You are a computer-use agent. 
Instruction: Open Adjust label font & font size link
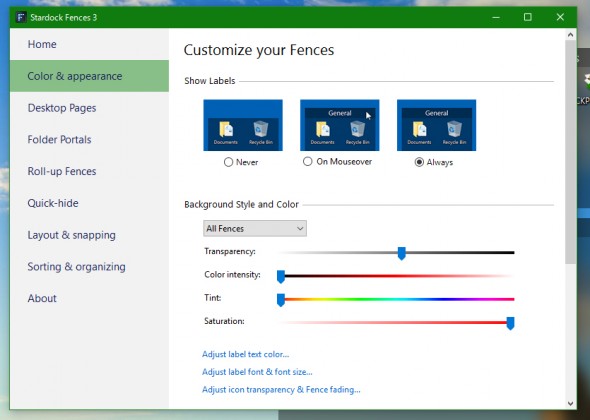tap(257, 372)
